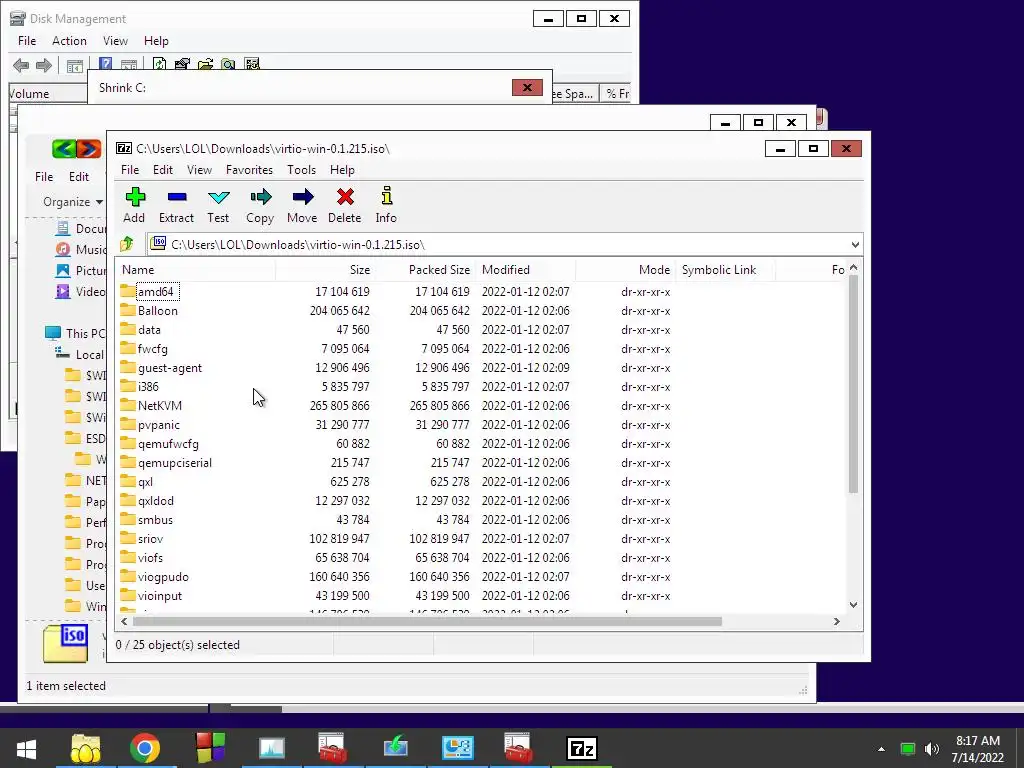Click green back arrow in Explorer window
This screenshot has width=1024, height=768.
pos(64,149)
